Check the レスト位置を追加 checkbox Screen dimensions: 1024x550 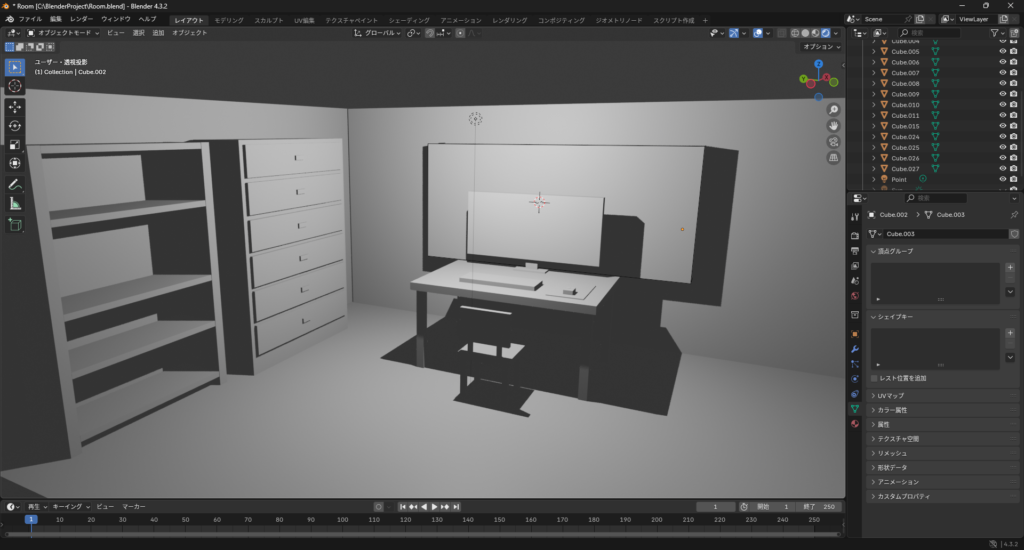[875, 379]
